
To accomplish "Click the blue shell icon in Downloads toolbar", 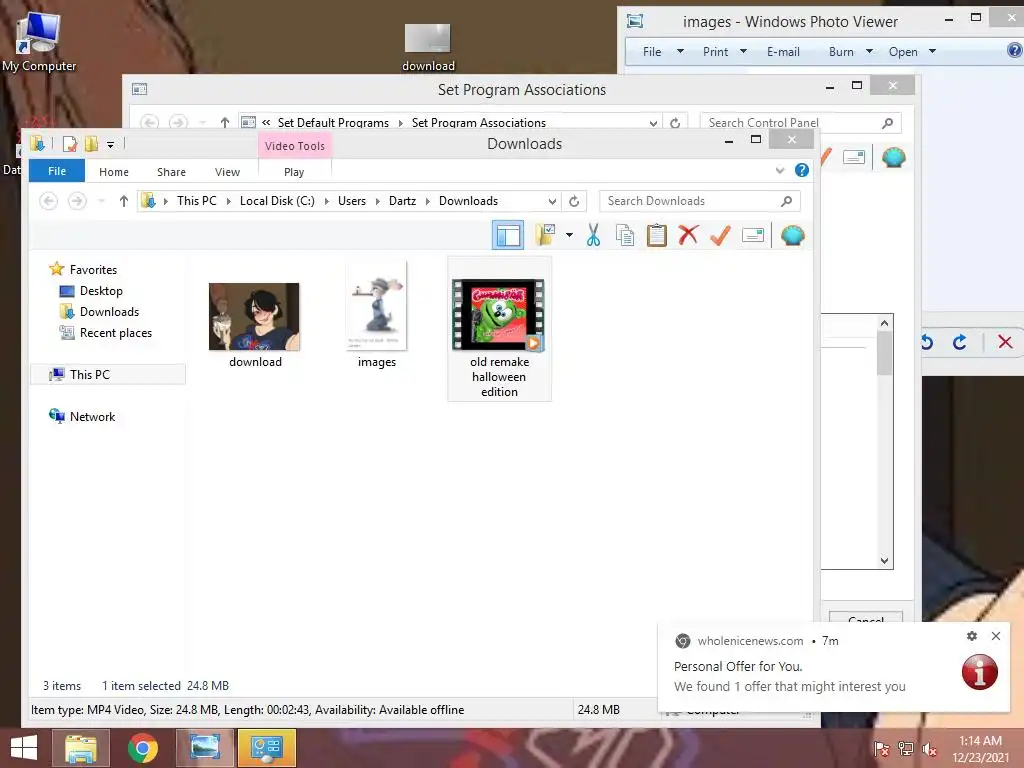I will [x=792, y=235].
